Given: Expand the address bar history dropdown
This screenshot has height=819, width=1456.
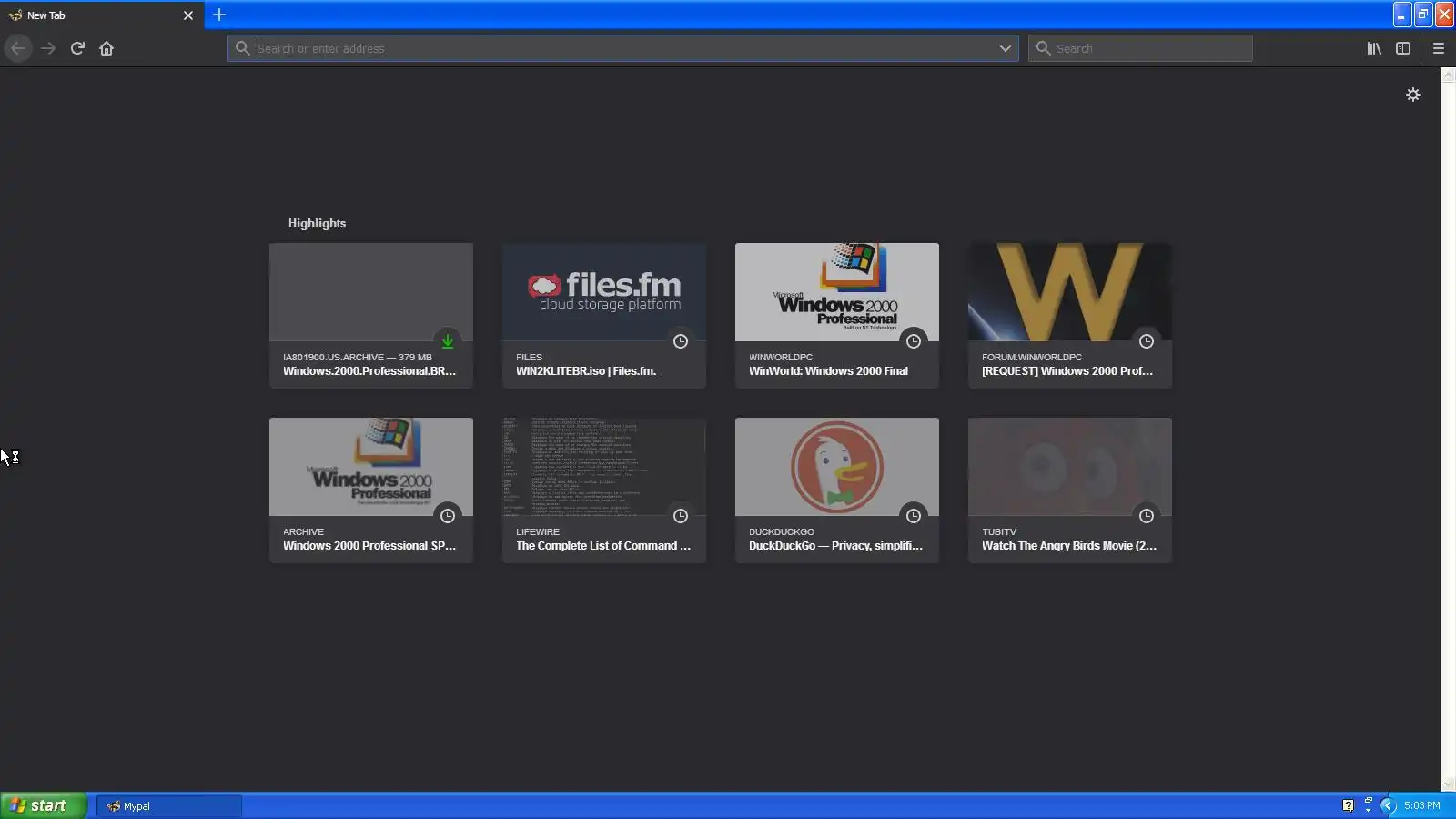Looking at the screenshot, I should [1005, 48].
